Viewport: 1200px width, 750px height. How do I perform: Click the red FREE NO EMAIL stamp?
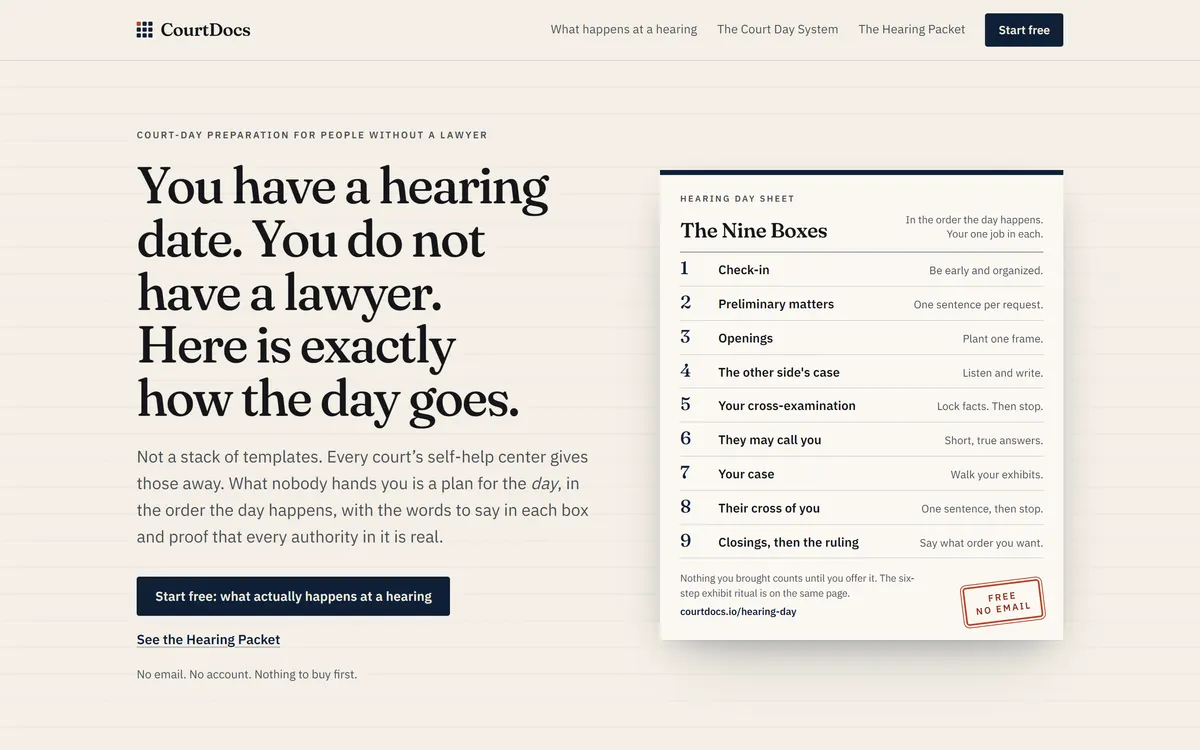click(1002, 603)
